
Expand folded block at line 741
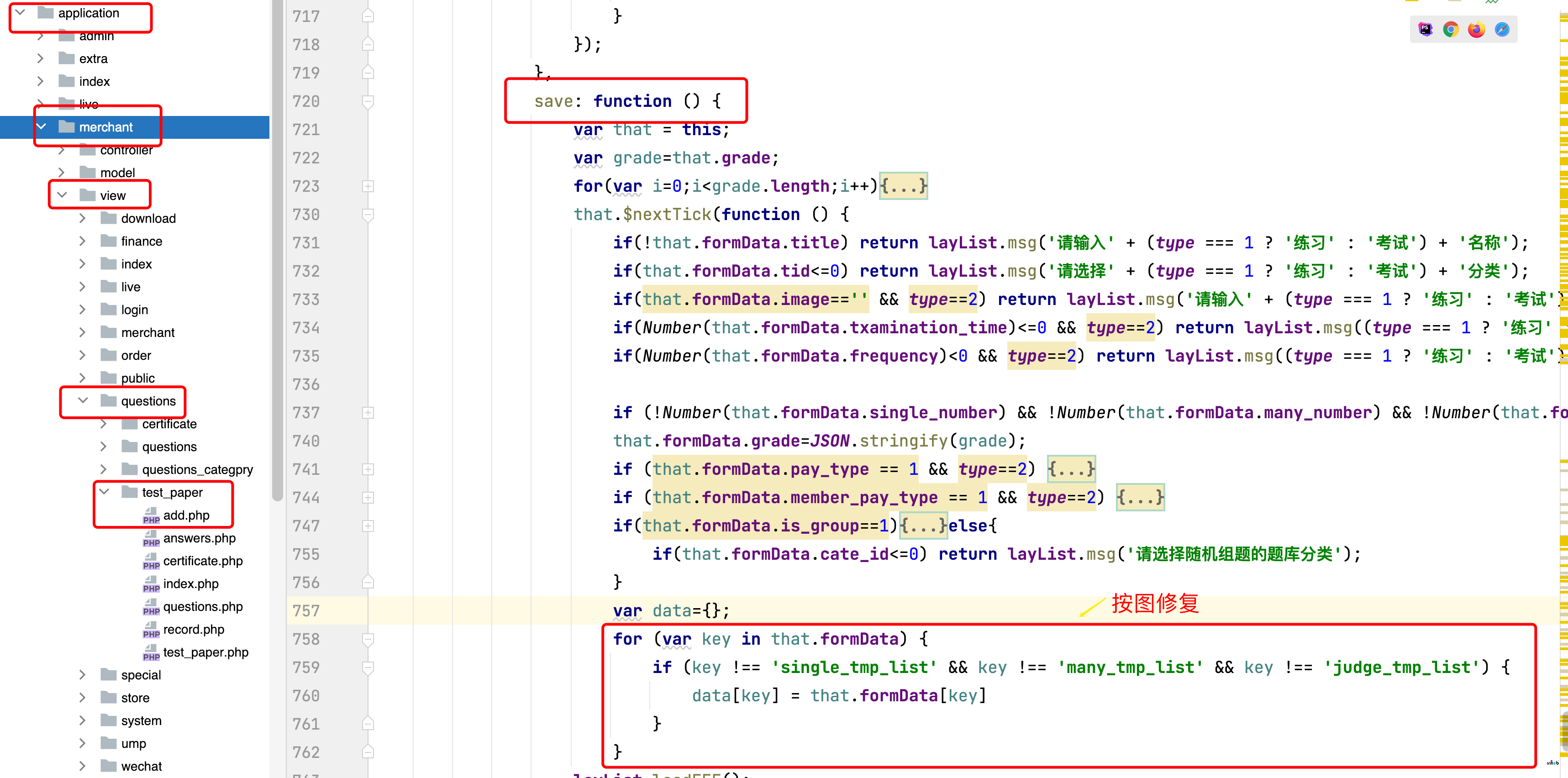368,469
